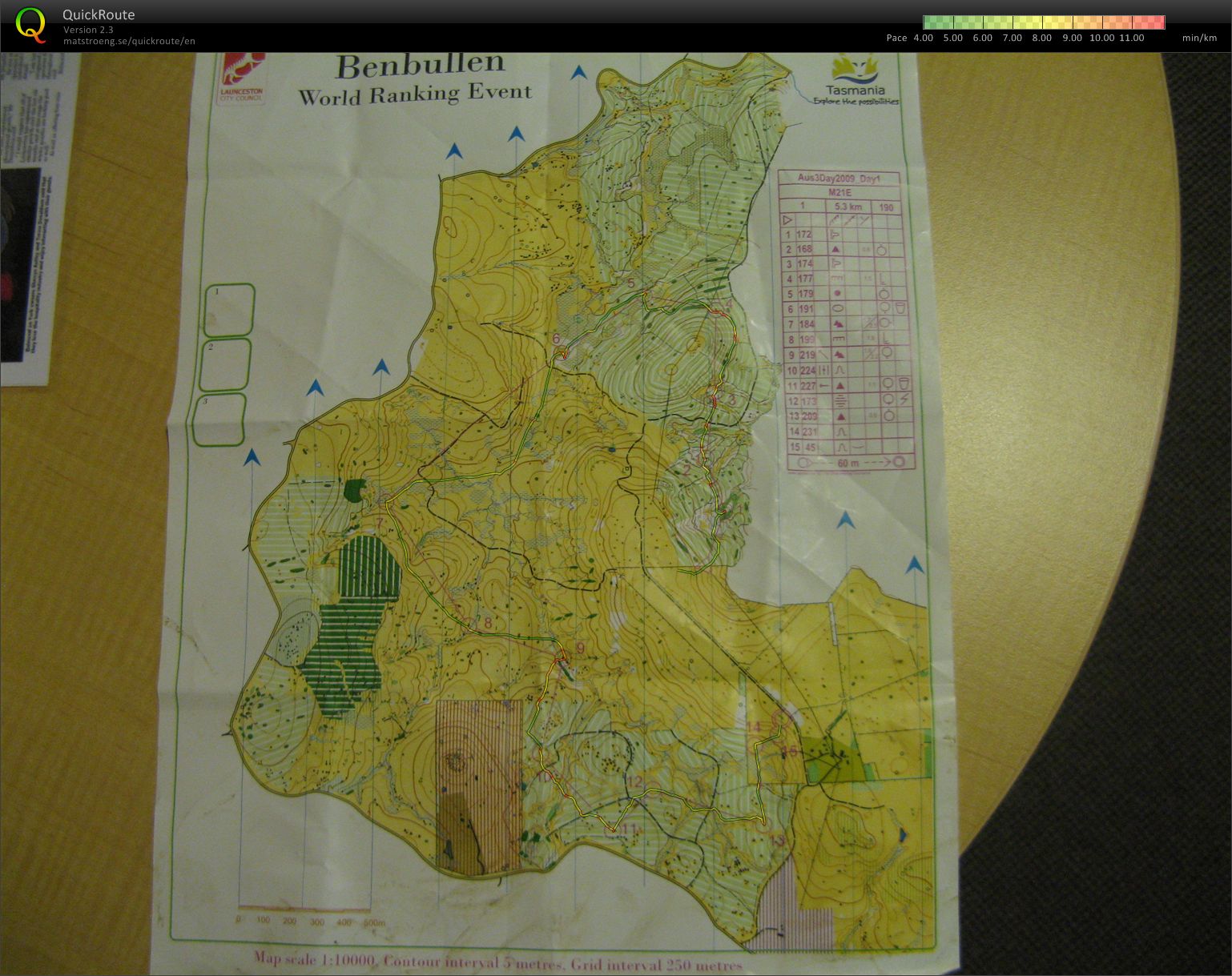This screenshot has height=976, width=1232.
Task: Click the 500m scale bar label
Action: 373,922
